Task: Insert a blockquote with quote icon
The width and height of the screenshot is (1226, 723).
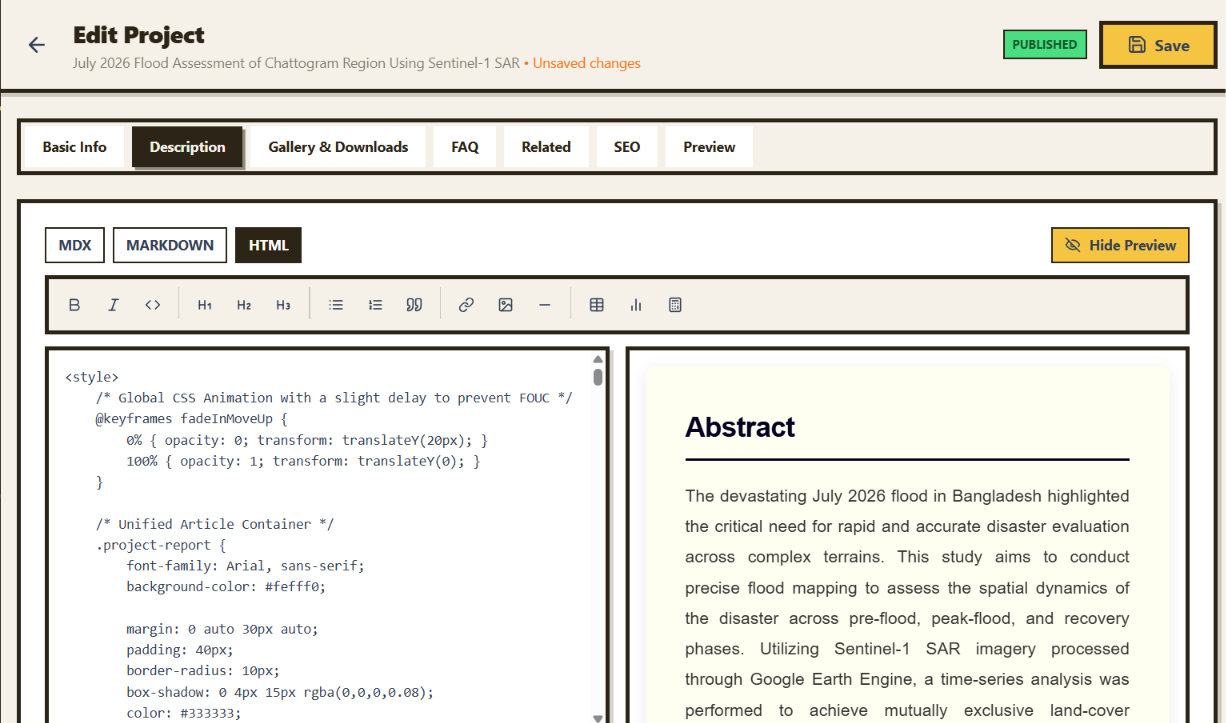Action: tap(414, 305)
